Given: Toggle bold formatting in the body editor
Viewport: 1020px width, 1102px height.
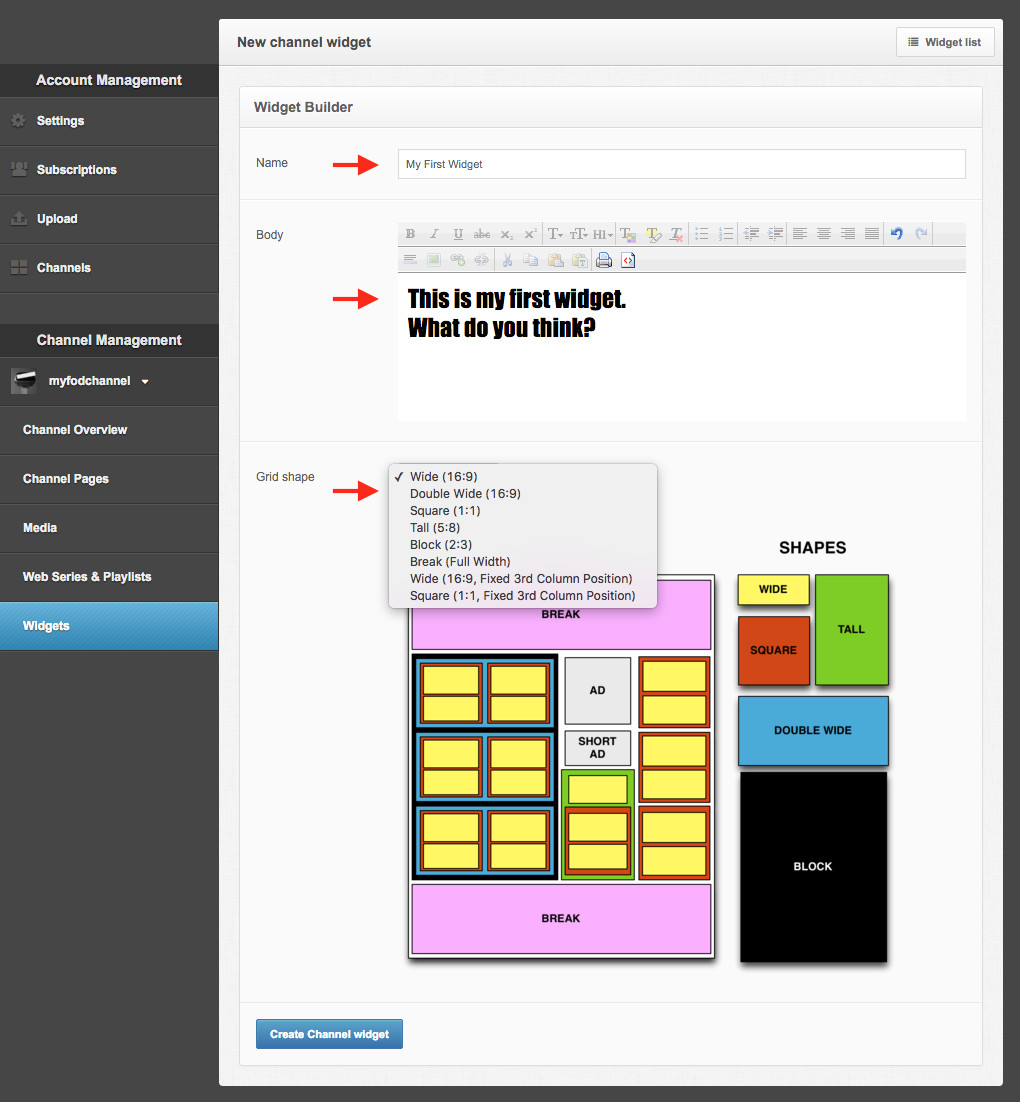Looking at the screenshot, I should coord(411,234).
